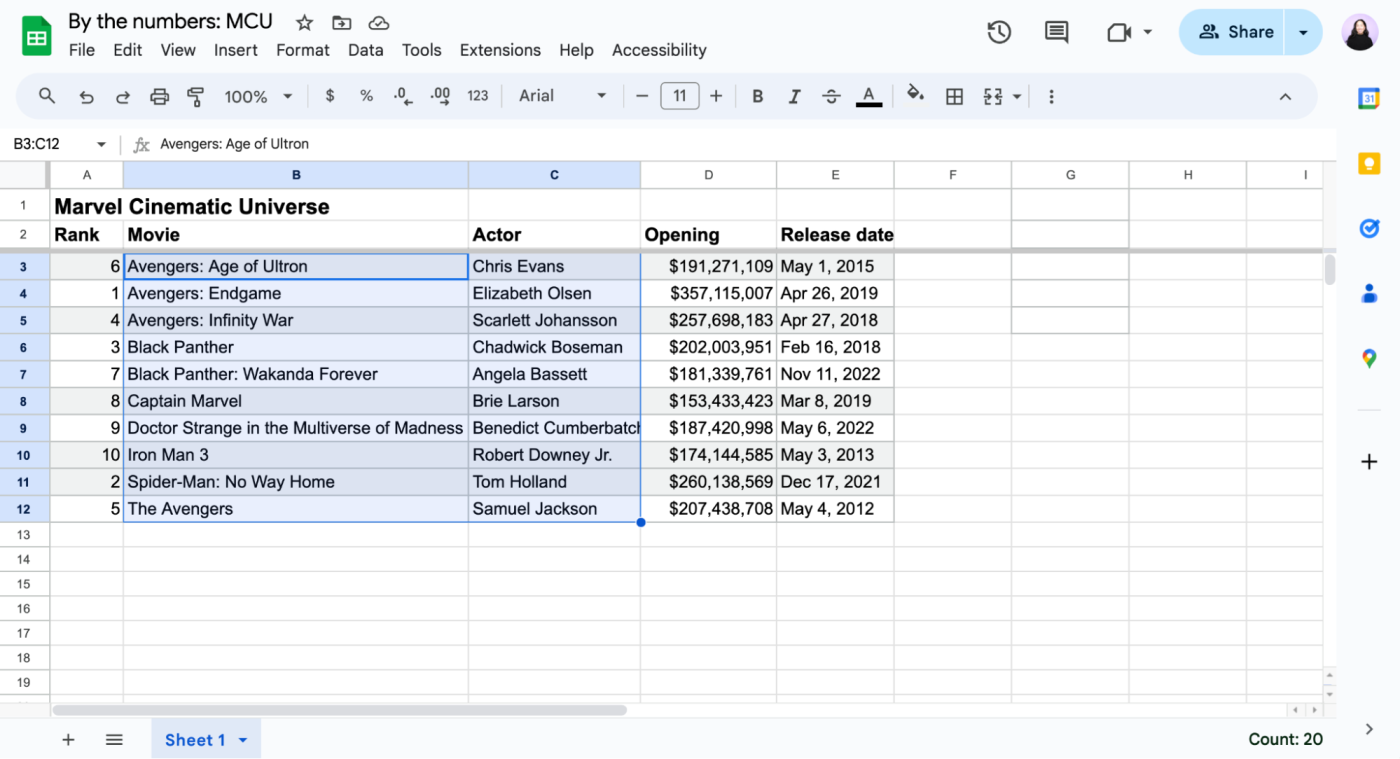
Task: Toggle italic formatting
Action: [794, 96]
